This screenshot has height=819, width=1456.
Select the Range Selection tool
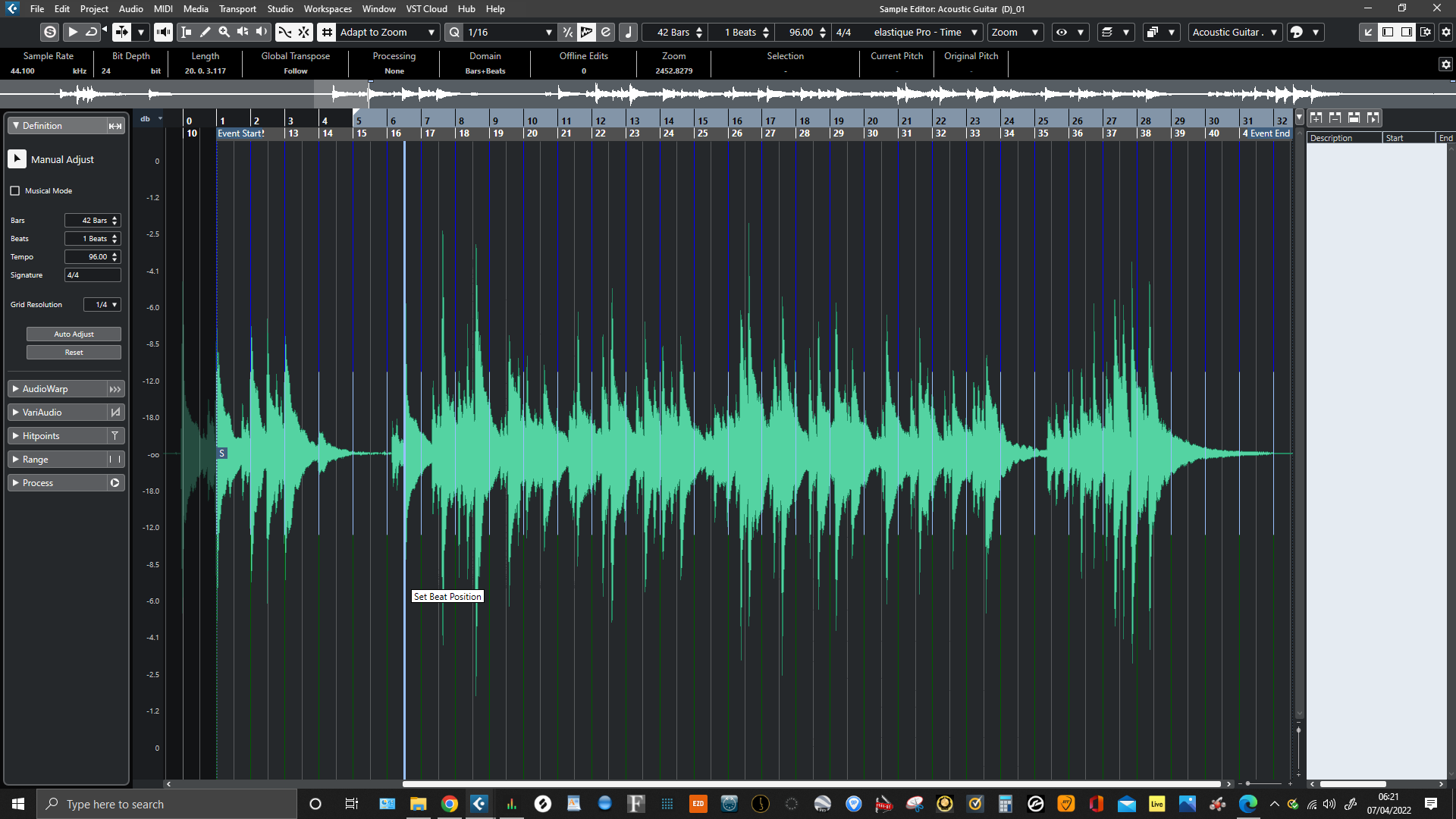tap(186, 32)
